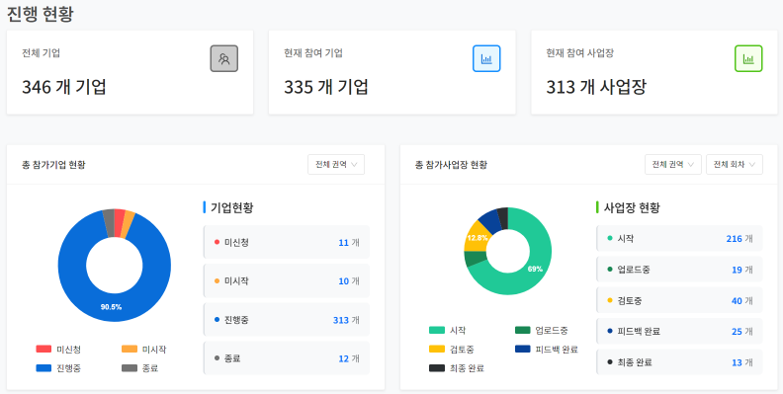This screenshot has width=783, height=394.
Task: Click the 335 개 기업 value
Action: (x=326, y=87)
